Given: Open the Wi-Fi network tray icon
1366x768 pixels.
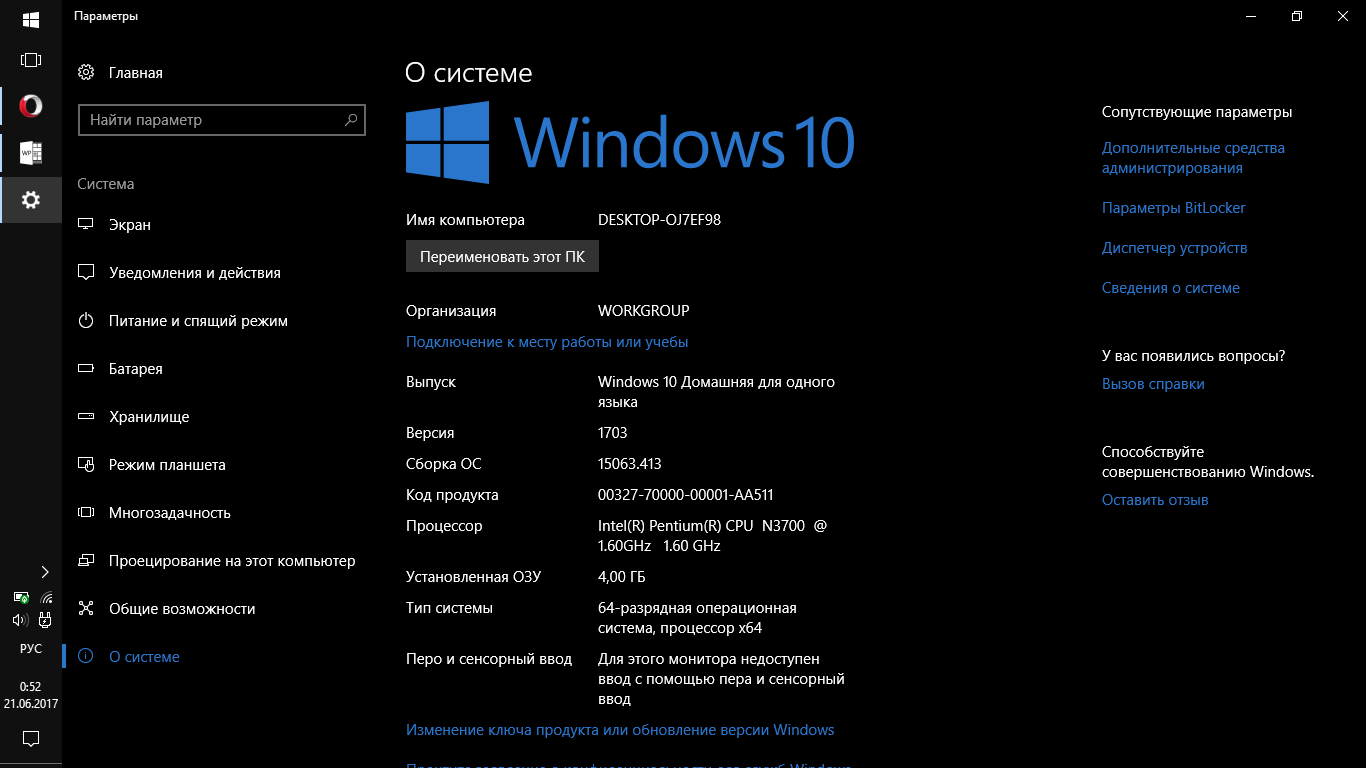Looking at the screenshot, I should [46, 598].
